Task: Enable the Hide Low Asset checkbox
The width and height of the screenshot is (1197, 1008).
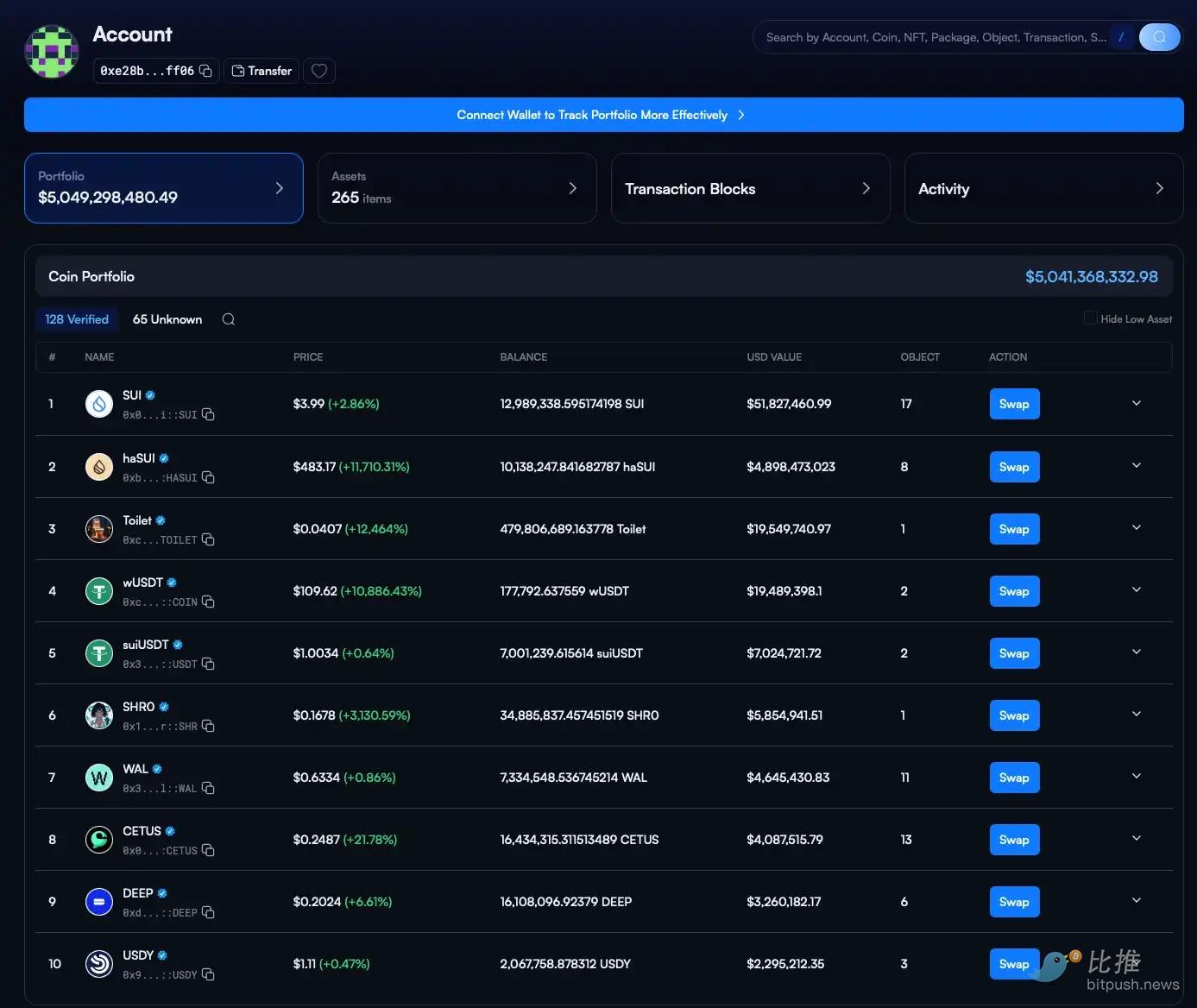Action: coord(1090,318)
